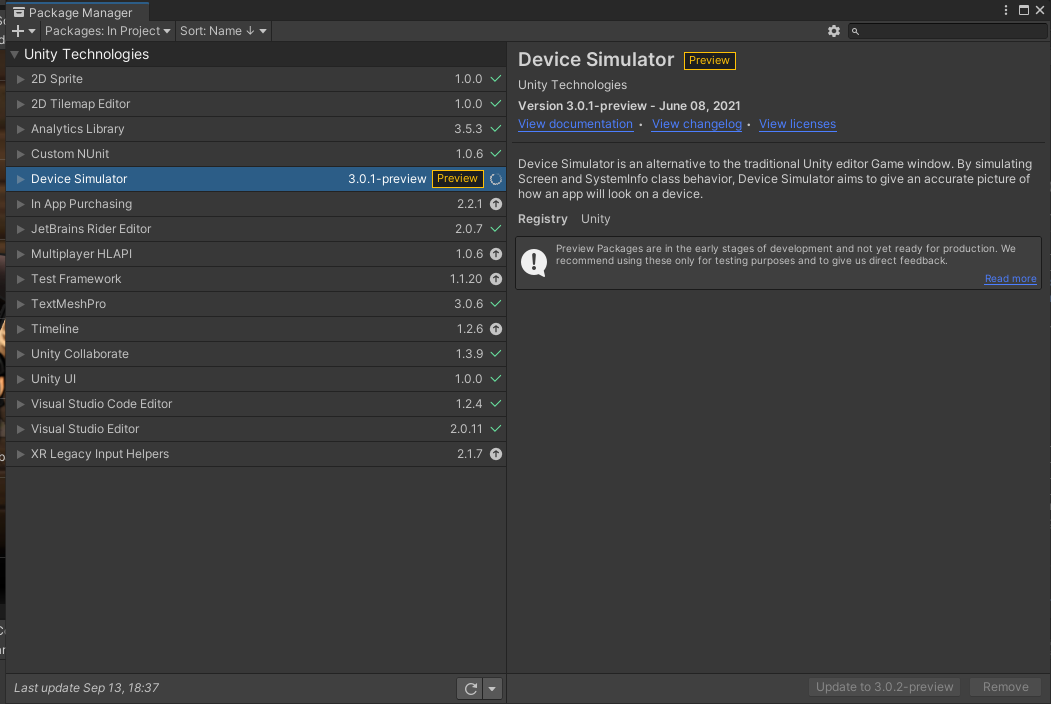Screen dimensions: 1051x704
Task: Click installed checkmark for JetBrains Rider Editor
Action: [496, 229]
